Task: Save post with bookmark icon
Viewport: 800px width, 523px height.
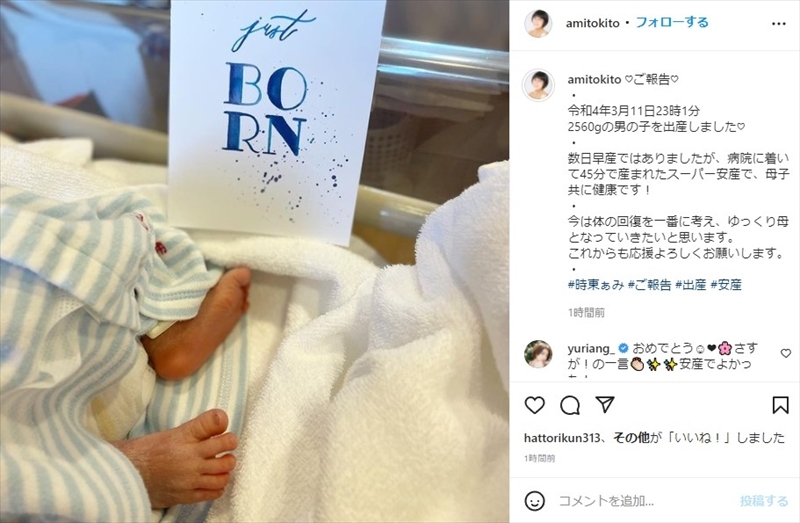Action: (780, 405)
